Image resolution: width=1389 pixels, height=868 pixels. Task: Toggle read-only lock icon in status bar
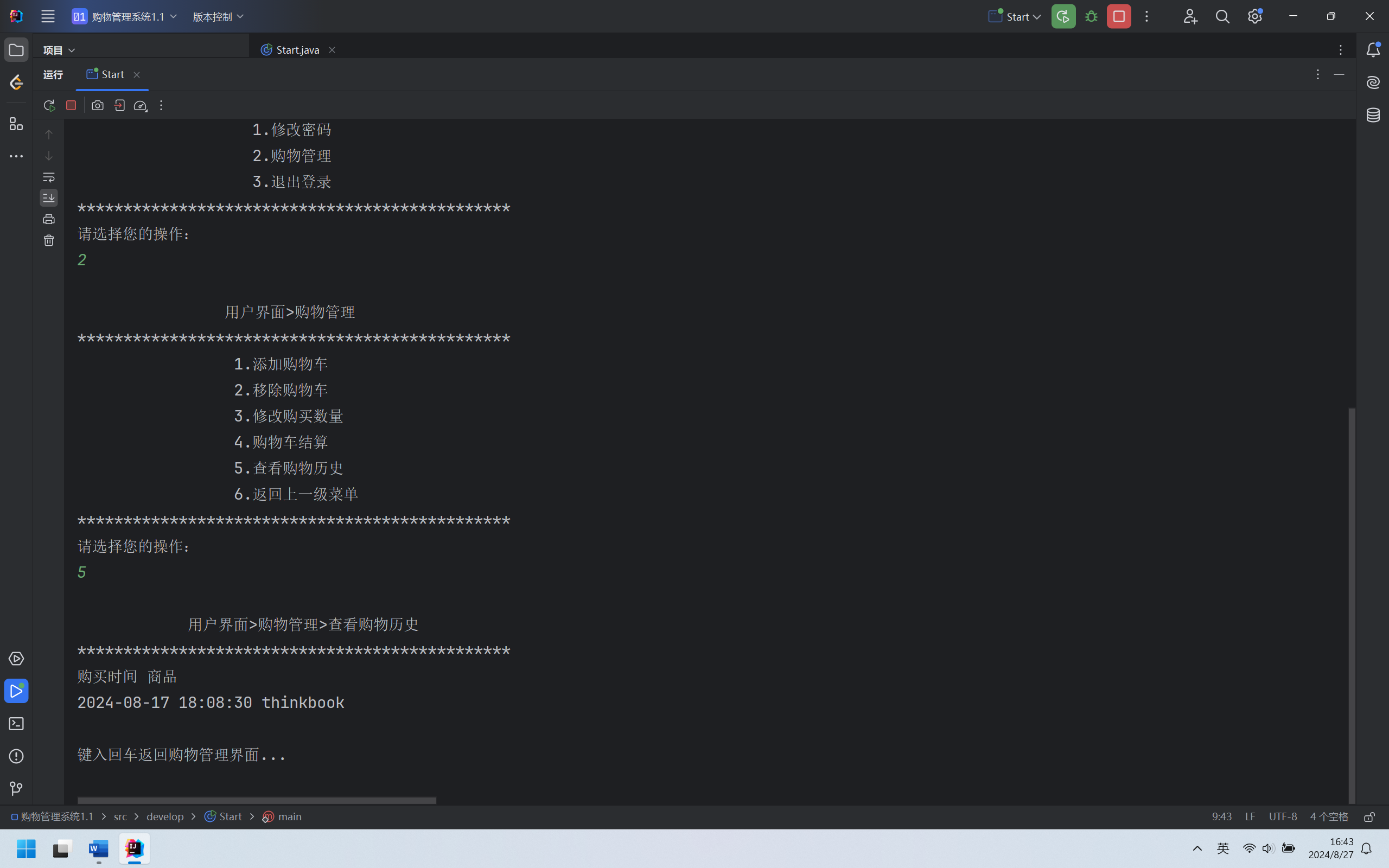(x=1369, y=817)
